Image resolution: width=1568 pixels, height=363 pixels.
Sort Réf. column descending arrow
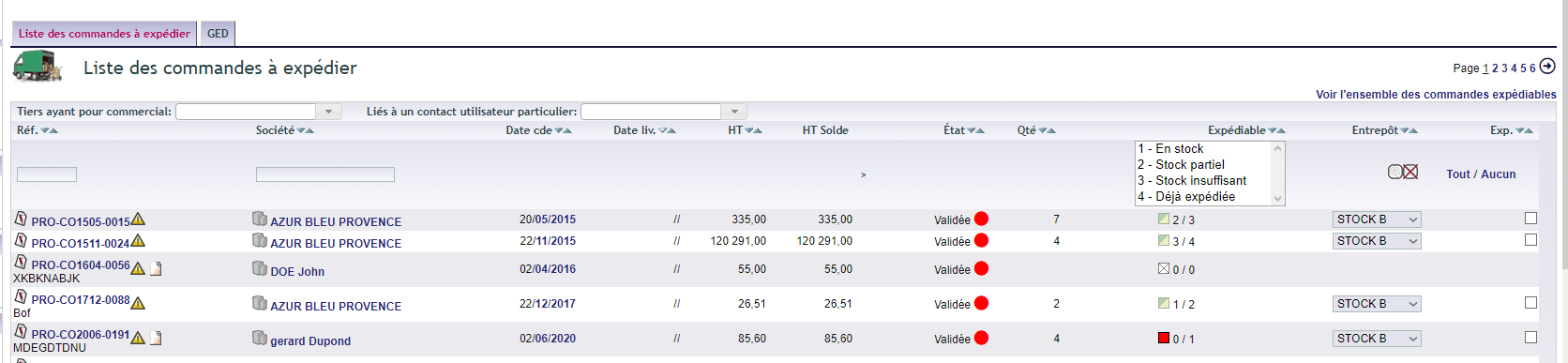(45, 131)
